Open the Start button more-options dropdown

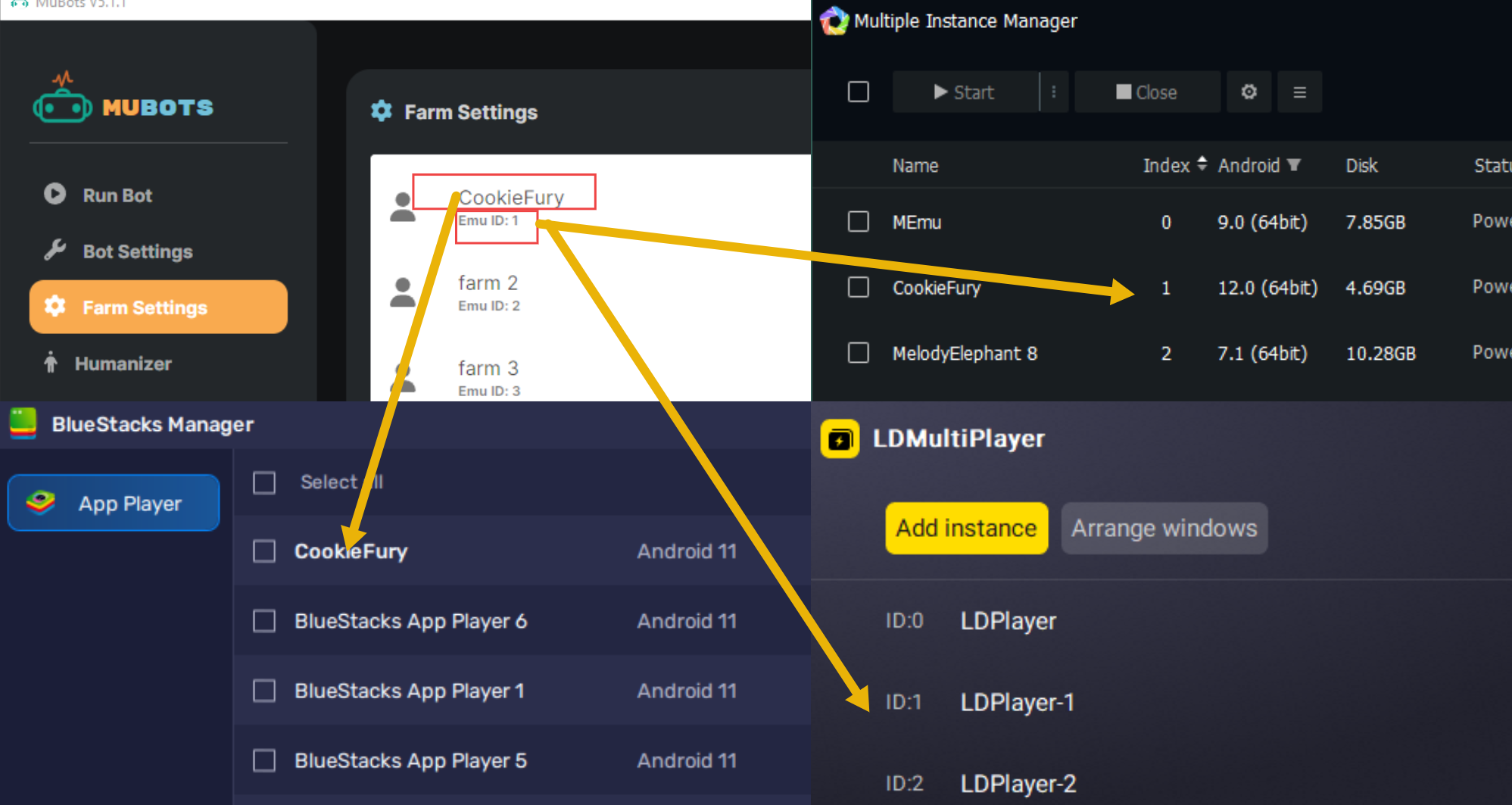tap(1054, 92)
